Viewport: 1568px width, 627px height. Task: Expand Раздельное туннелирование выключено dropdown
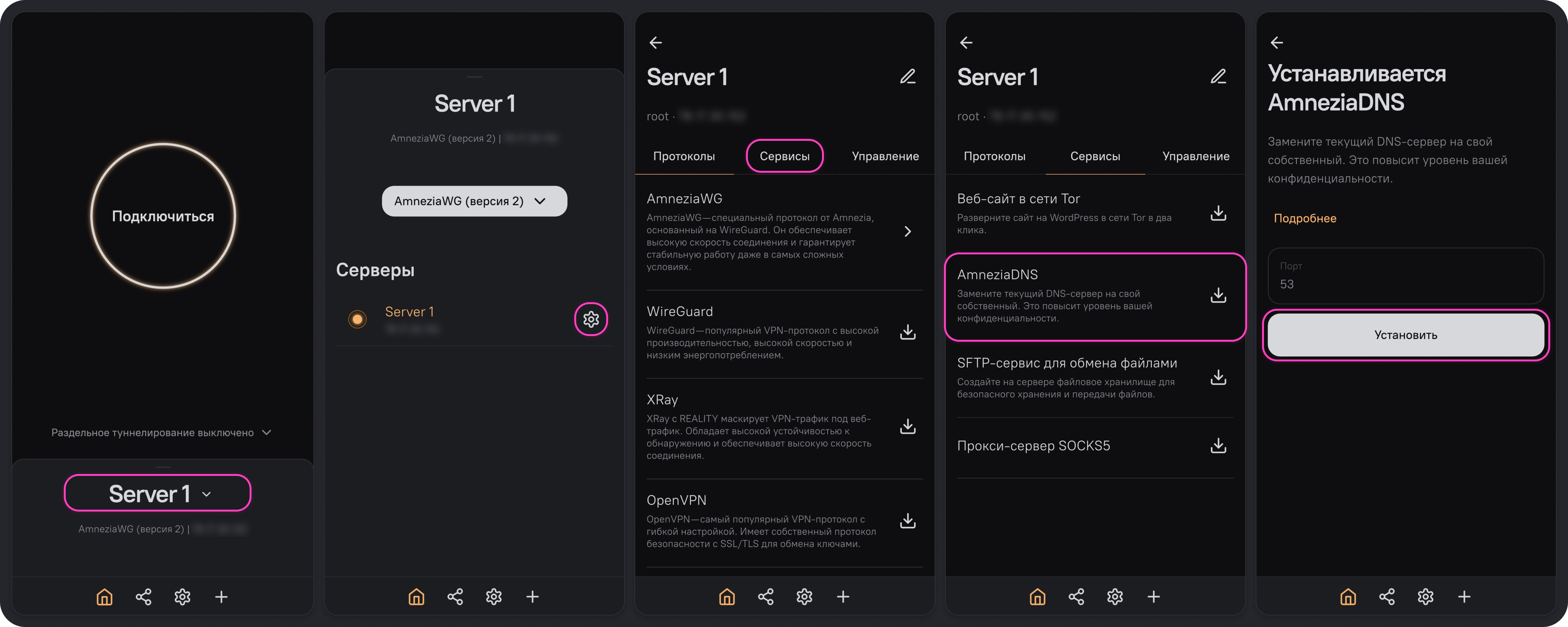click(161, 433)
